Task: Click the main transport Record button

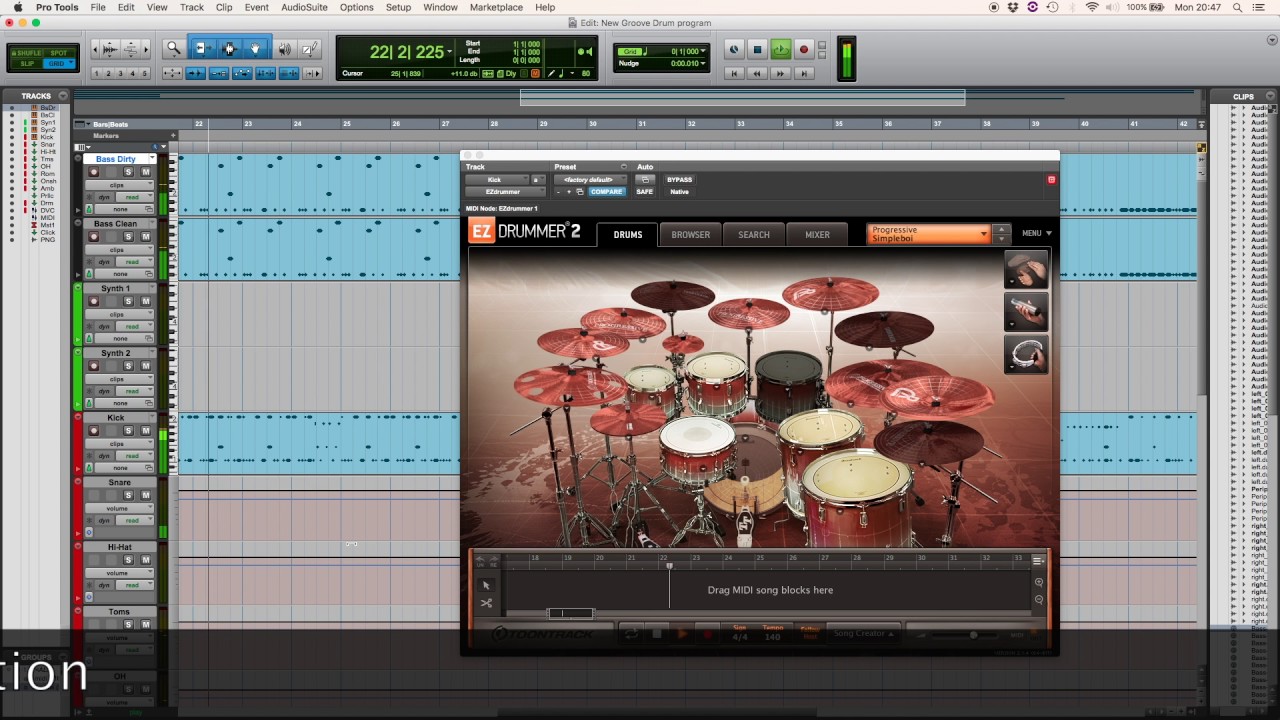Action: point(803,50)
